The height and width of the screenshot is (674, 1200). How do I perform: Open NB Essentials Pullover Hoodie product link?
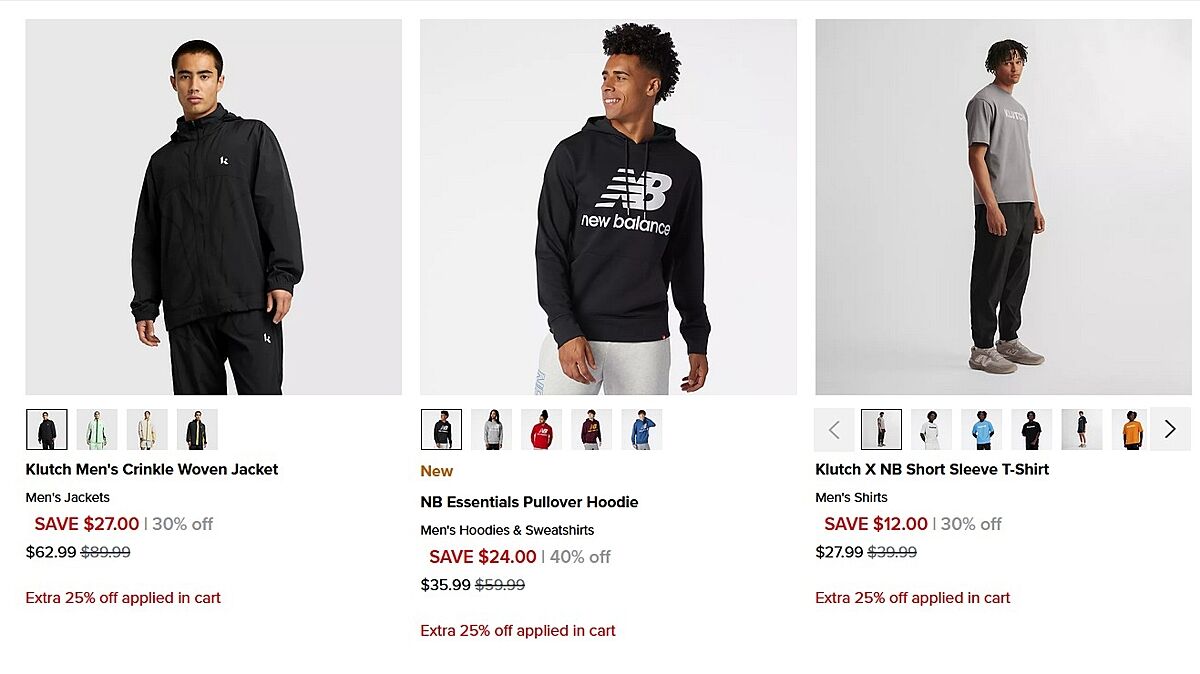pos(529,502)
